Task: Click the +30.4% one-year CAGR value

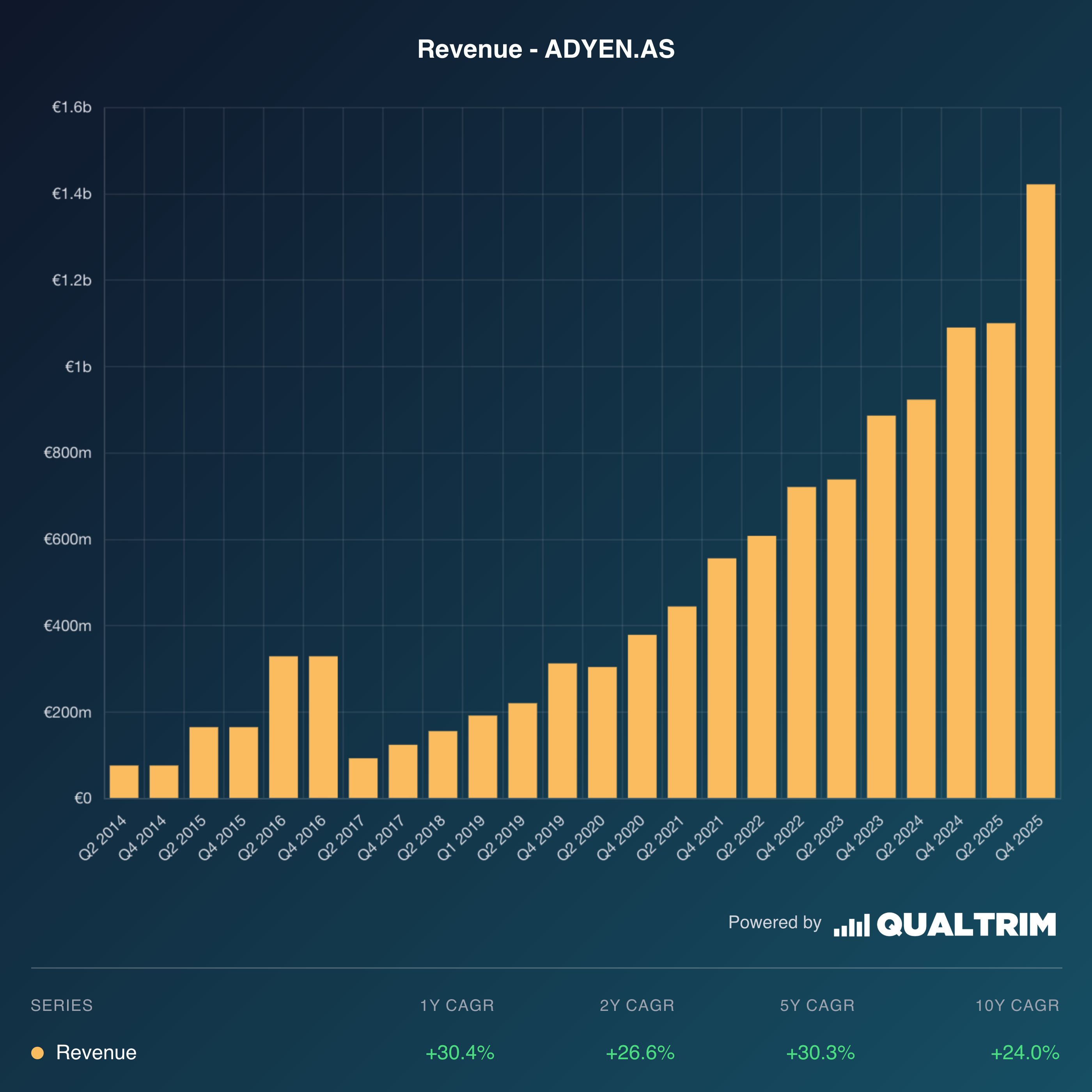Action: [459, 1053]
